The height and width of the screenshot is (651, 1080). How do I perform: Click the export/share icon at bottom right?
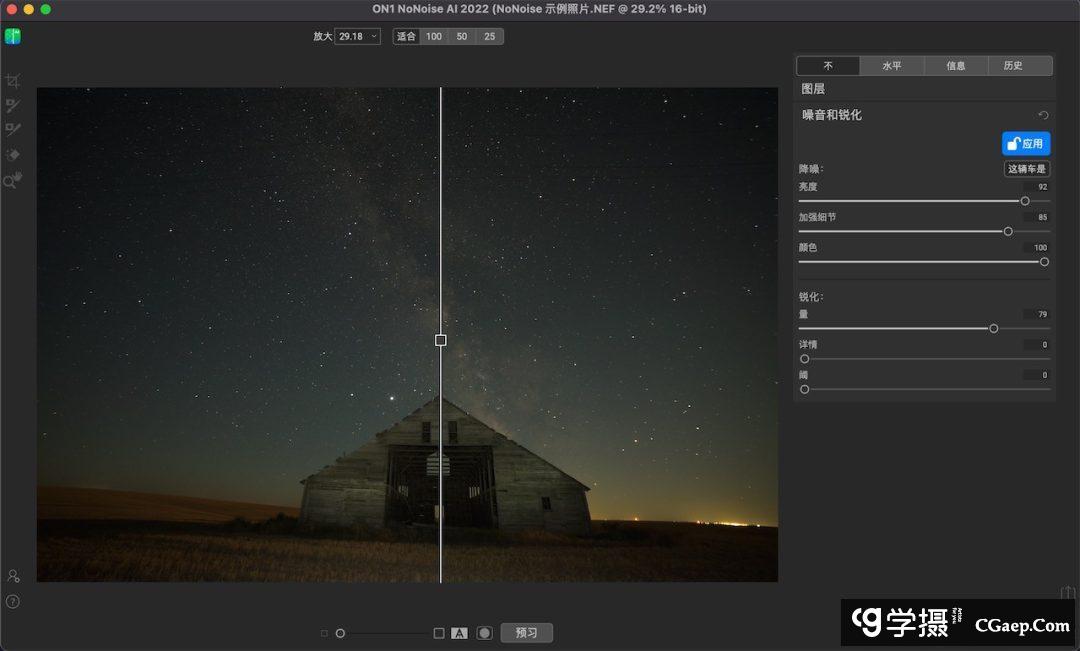click(1068, 593)
